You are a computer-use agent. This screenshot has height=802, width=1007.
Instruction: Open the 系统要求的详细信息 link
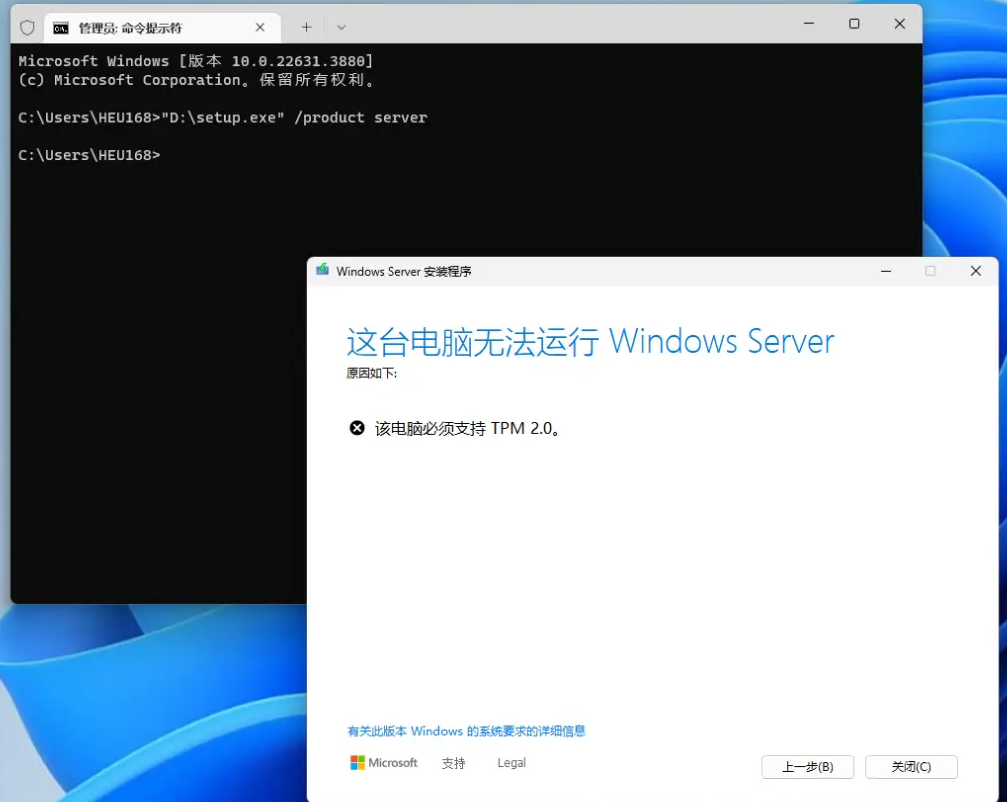point(466,731)
